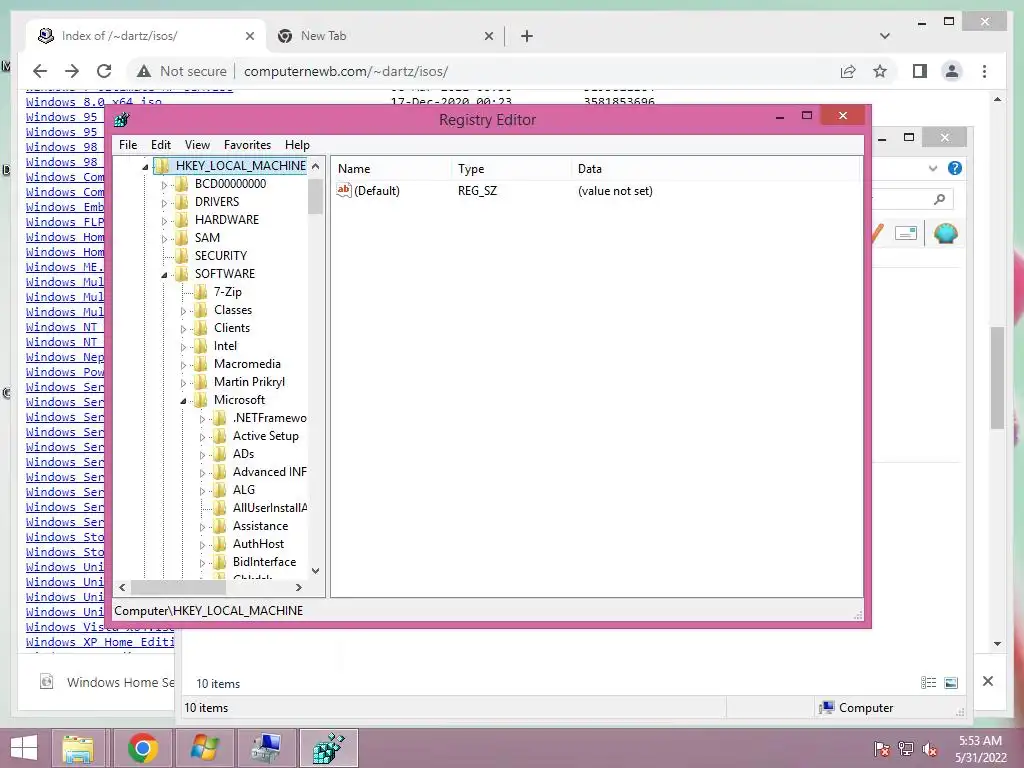Click the ADs folder icon

pyautogui.click(x=220, y=454)
